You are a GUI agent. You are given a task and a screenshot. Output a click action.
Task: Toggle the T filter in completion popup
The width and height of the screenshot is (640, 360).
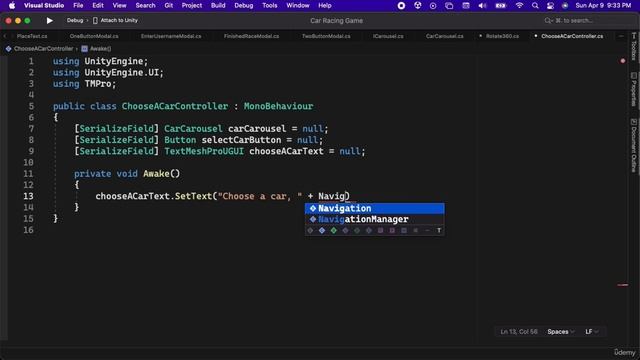click(439, 231)
